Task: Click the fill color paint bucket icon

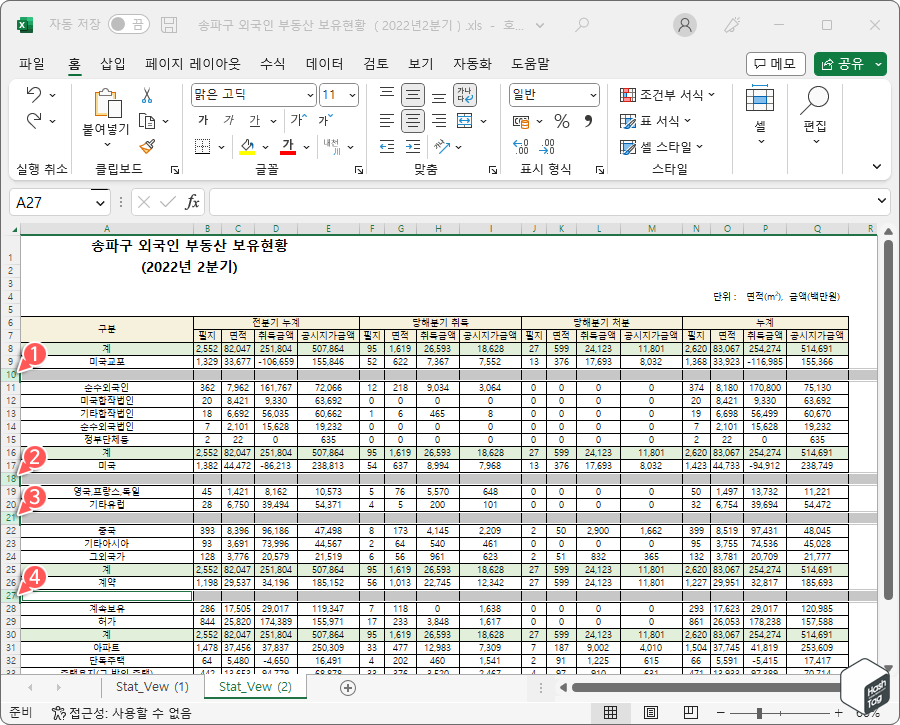Action: pyautogui.click(x=247, y=145)
